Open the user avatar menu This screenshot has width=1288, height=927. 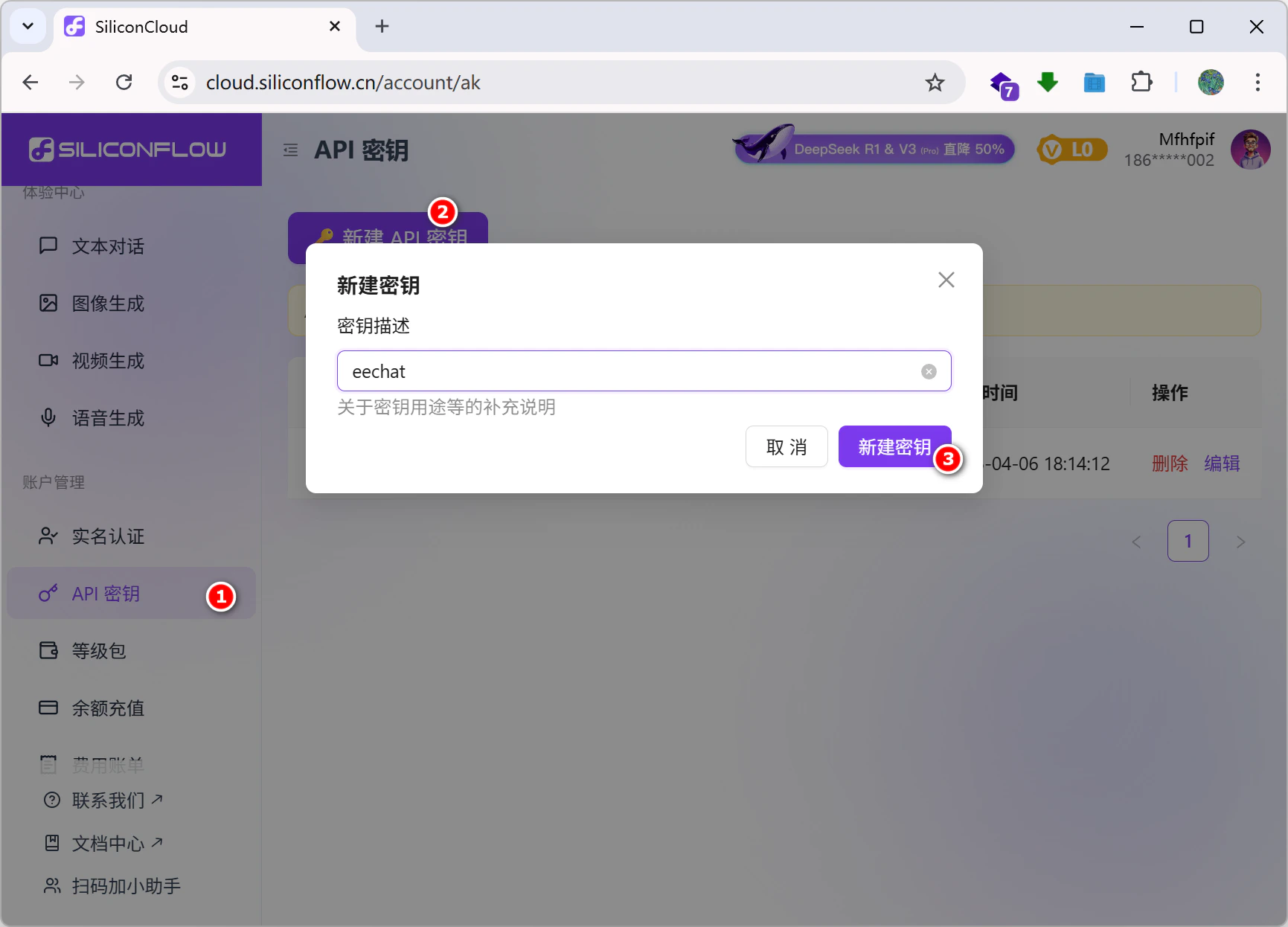[1251, 150]
